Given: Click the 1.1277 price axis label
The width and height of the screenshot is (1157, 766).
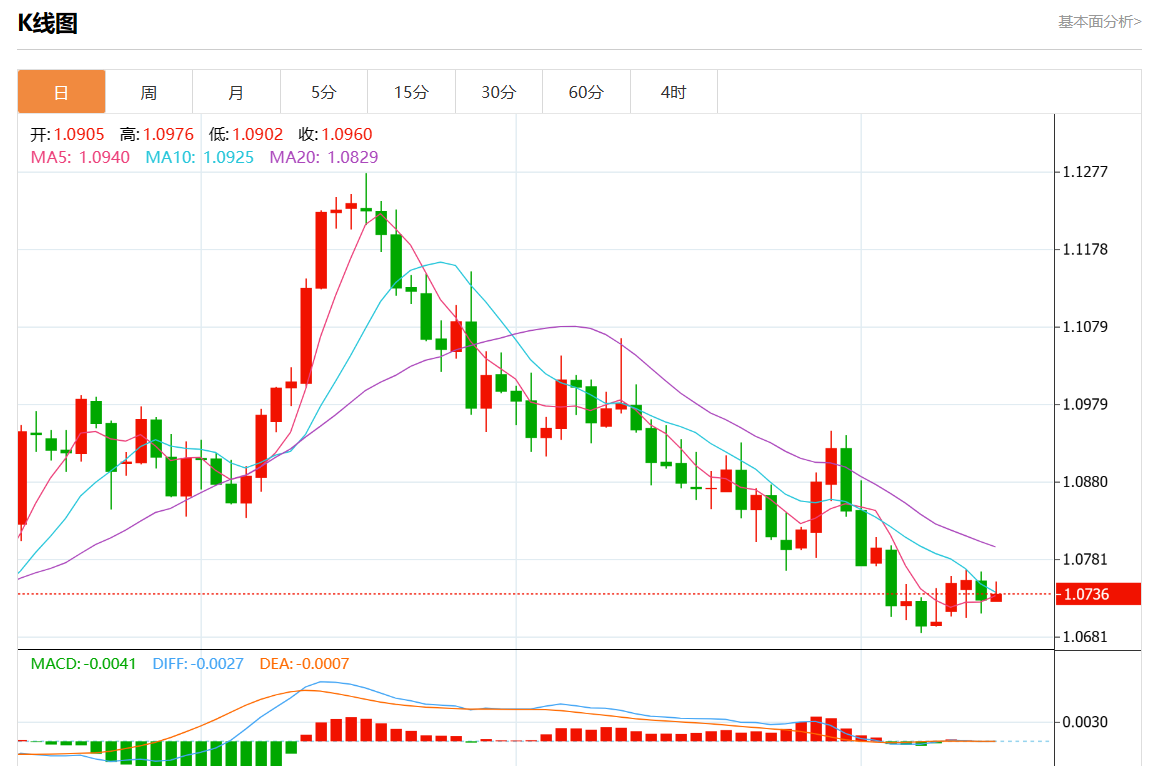Looking at the screenshot, I should 1085,172.
